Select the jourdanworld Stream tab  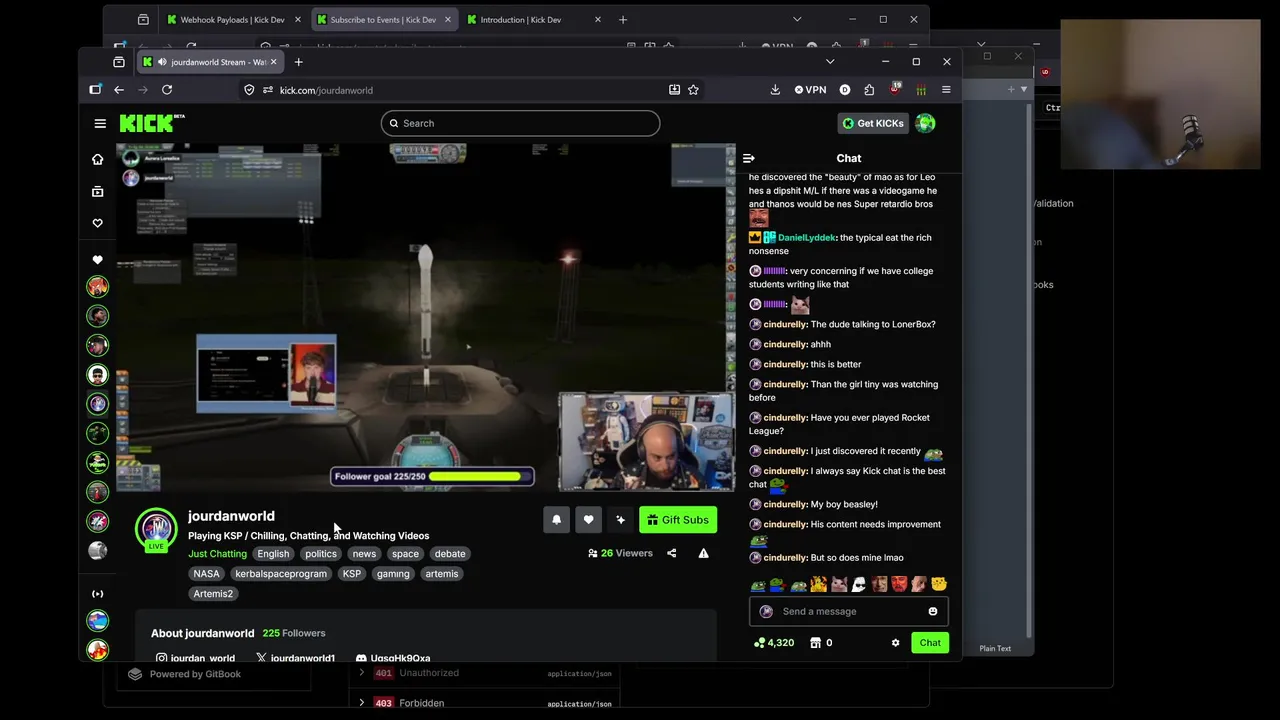(x=212, y=62)
